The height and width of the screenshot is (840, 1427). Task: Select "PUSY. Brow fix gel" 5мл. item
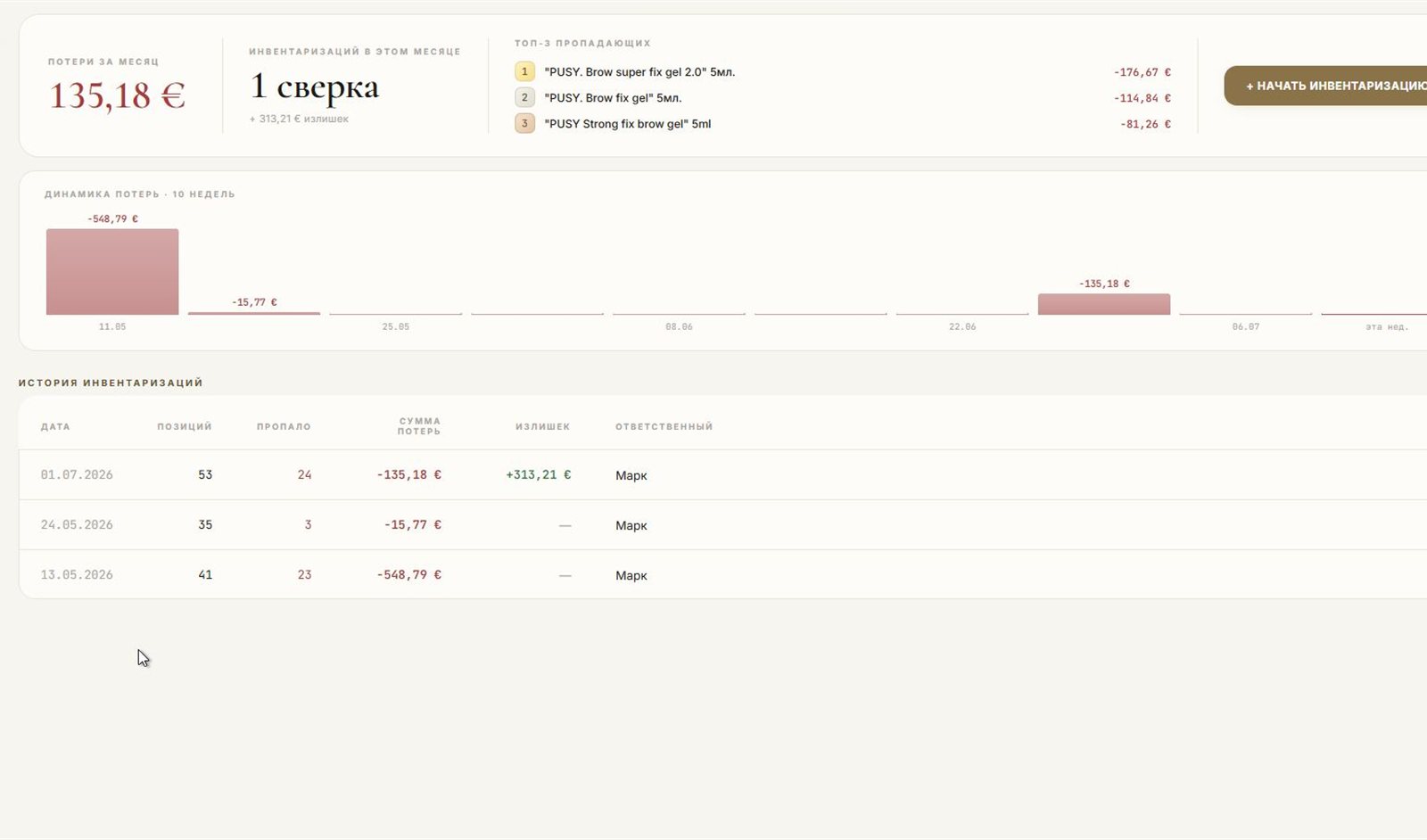click(613, 98)
